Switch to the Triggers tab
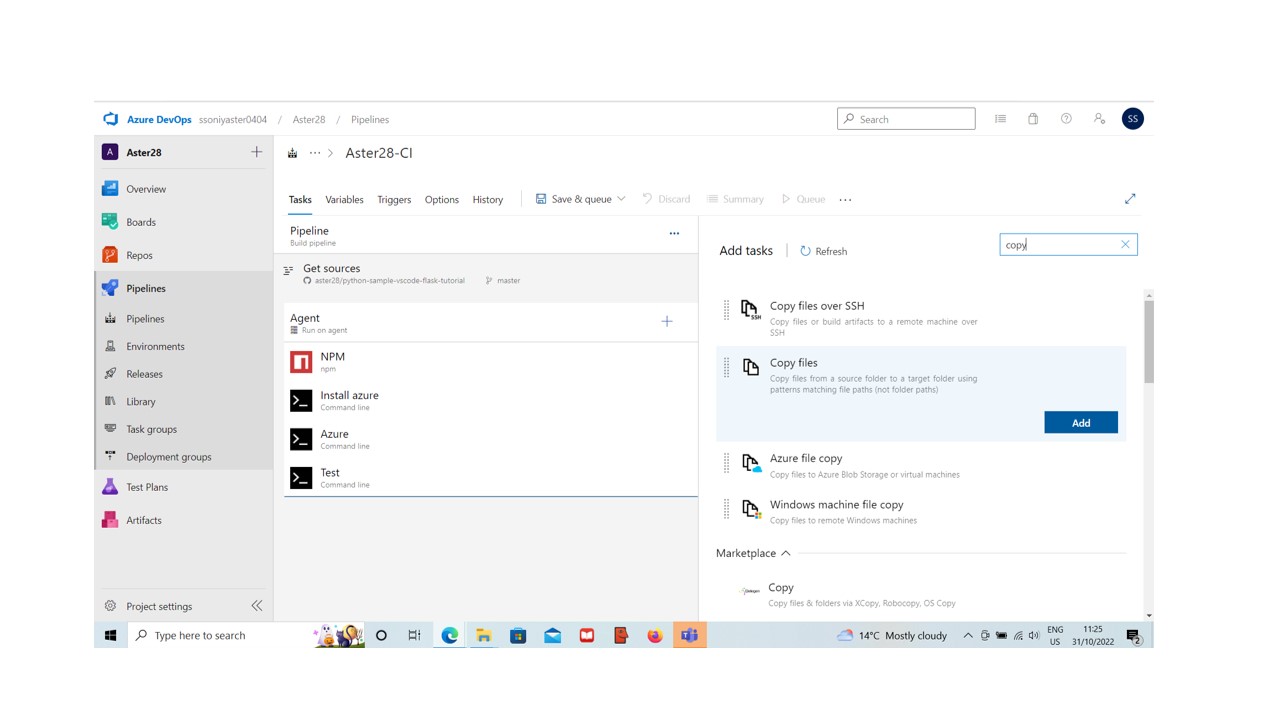1280x720 pixels. tap(394, 200)
